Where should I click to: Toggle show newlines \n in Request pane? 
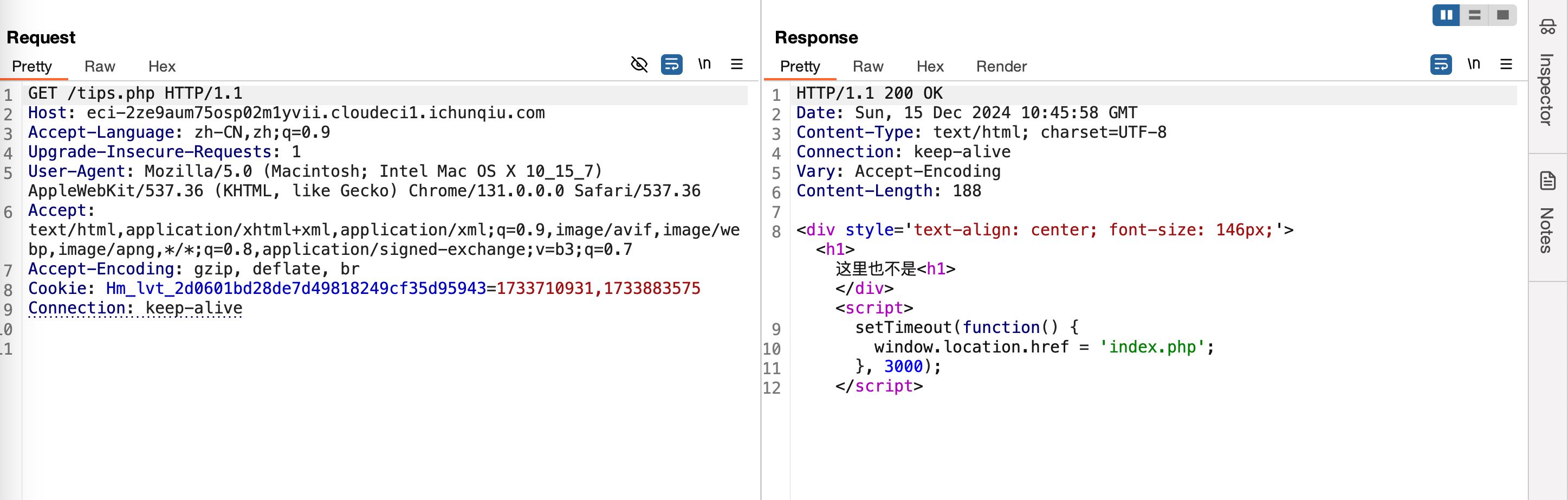tap(704, 64)
